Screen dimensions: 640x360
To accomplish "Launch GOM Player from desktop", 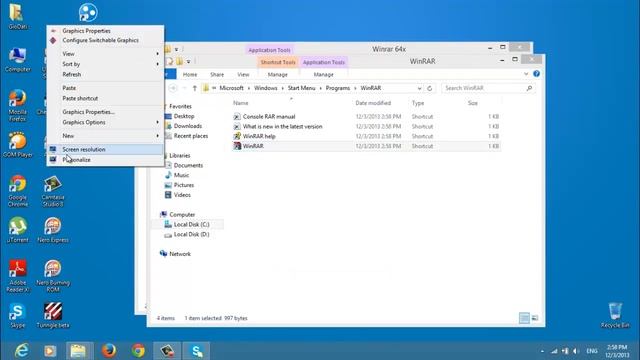I will (18, 145).
